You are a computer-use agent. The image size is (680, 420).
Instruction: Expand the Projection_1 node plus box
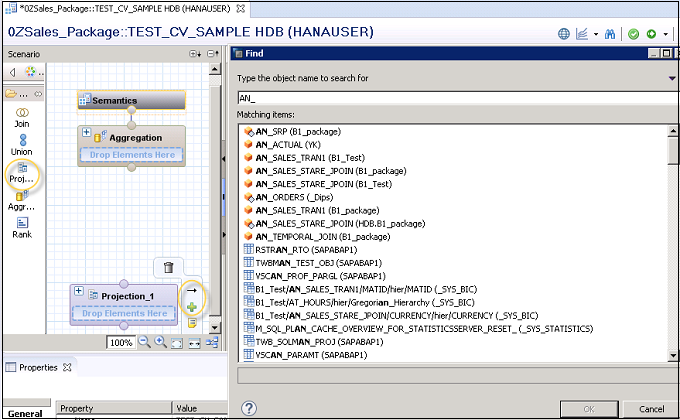click(x=79, y=294)
